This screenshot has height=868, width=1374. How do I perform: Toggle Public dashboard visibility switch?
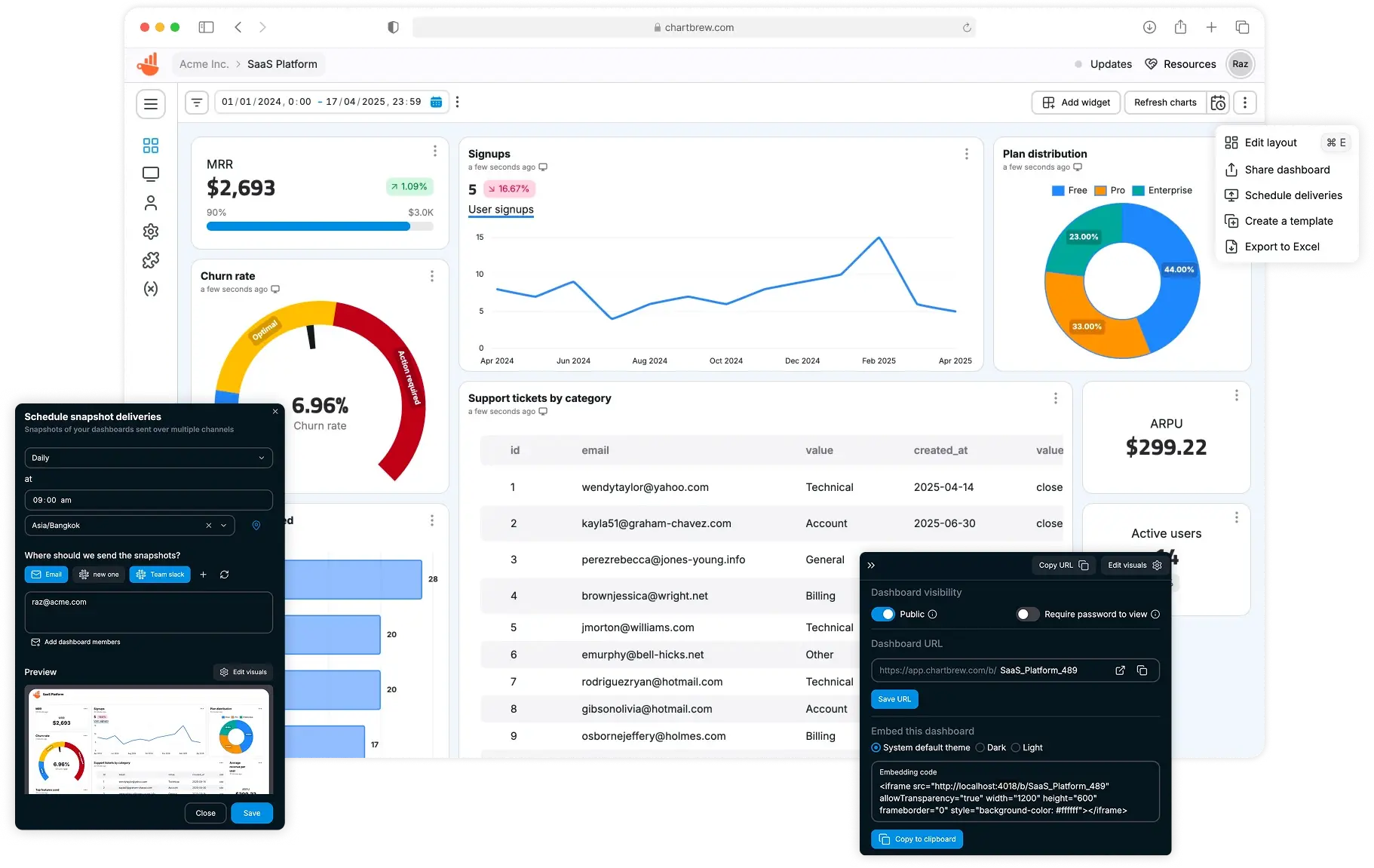[884, 614]
